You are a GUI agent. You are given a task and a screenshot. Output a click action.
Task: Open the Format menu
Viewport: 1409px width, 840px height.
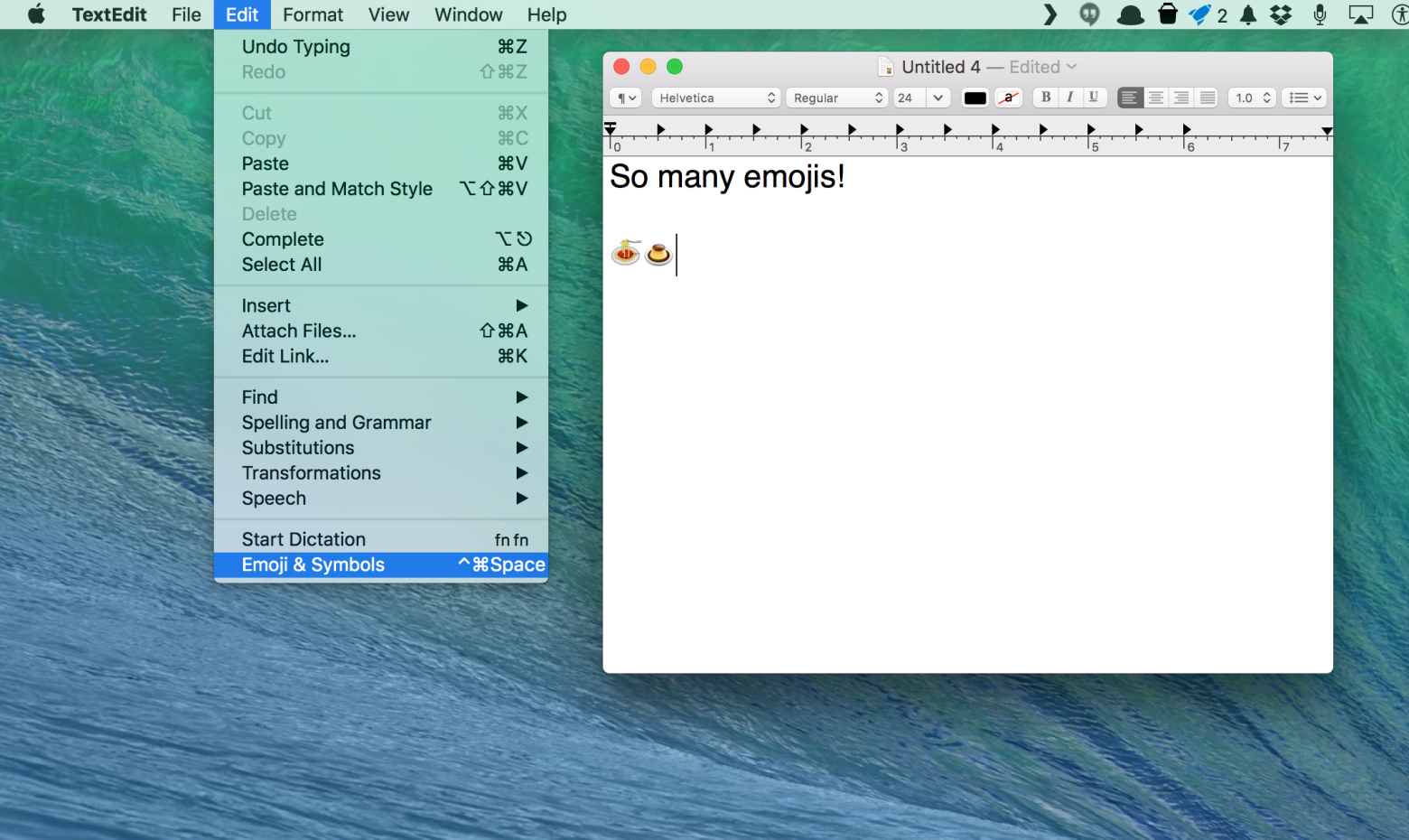[x=313, y=14]
